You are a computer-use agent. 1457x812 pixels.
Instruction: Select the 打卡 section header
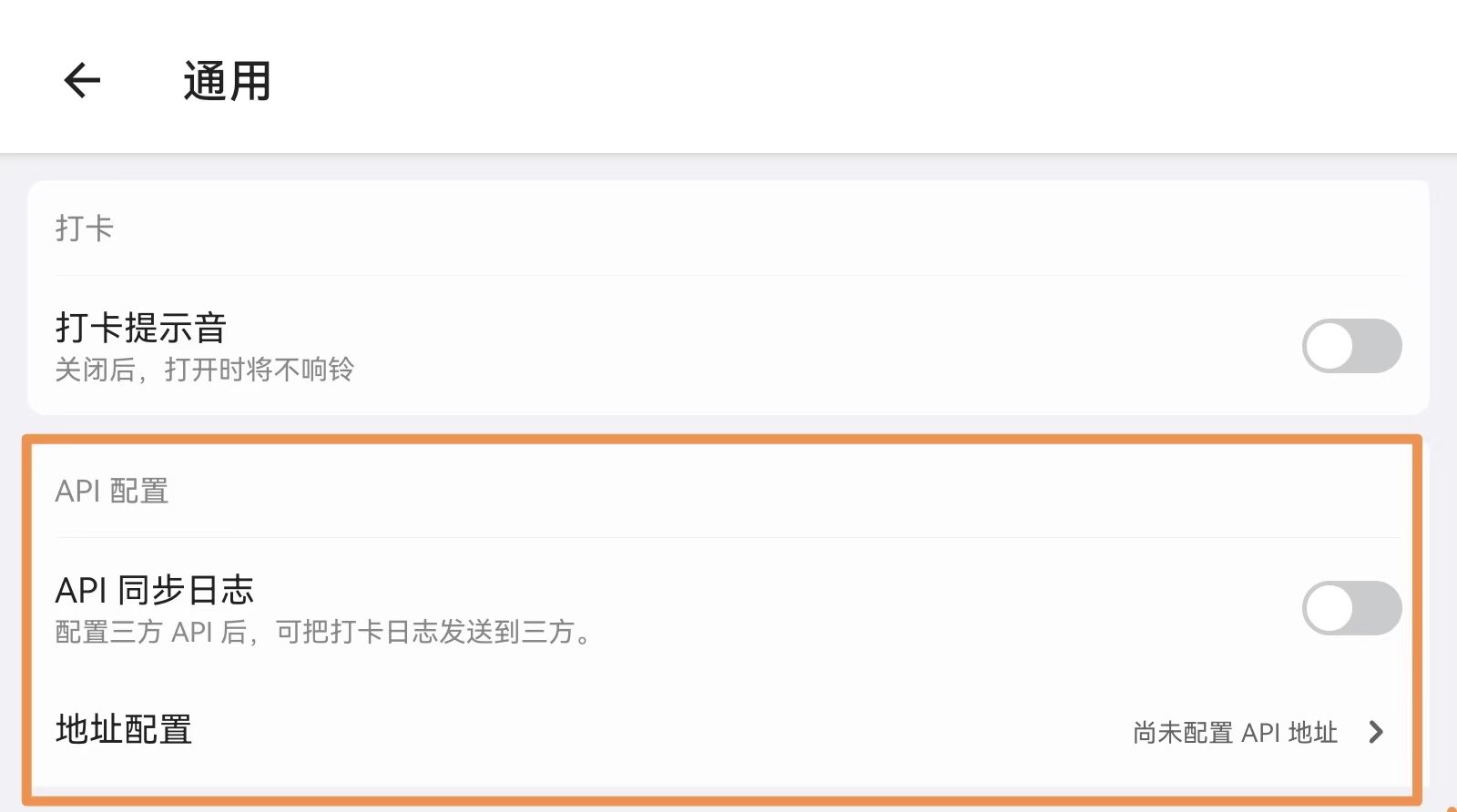[x=84, y=228]
